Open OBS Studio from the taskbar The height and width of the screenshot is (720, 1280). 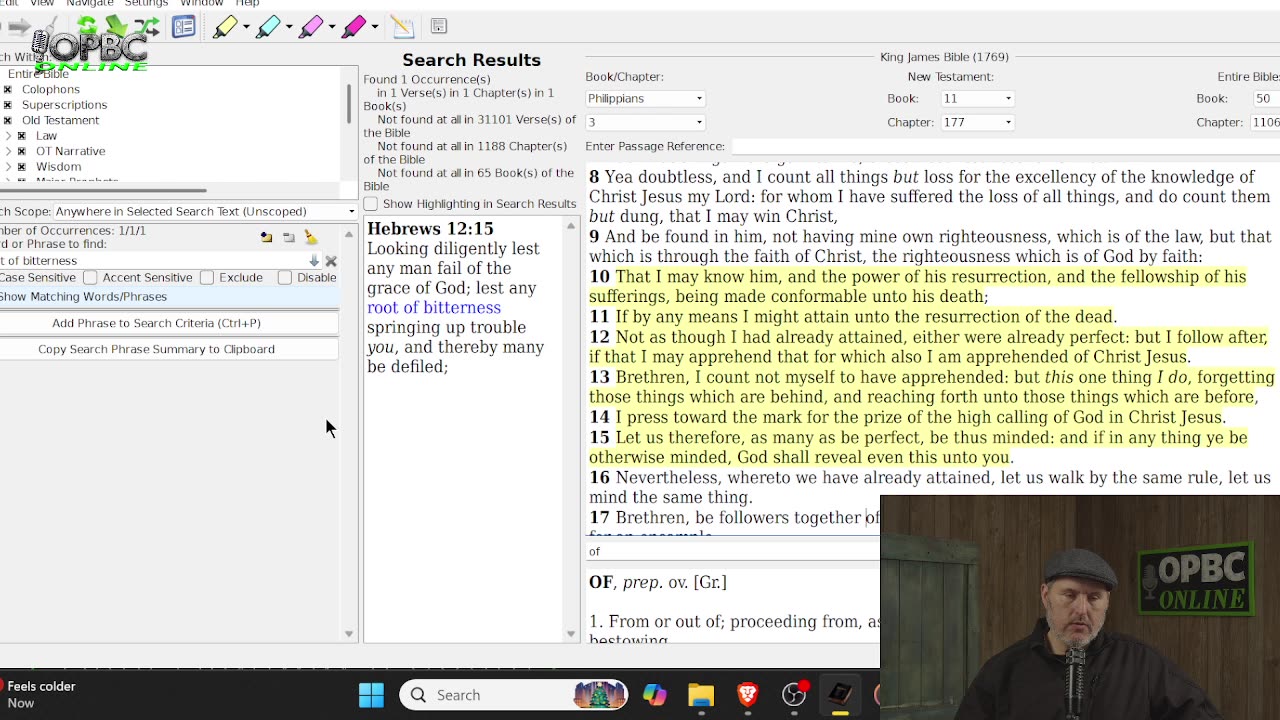794,695
